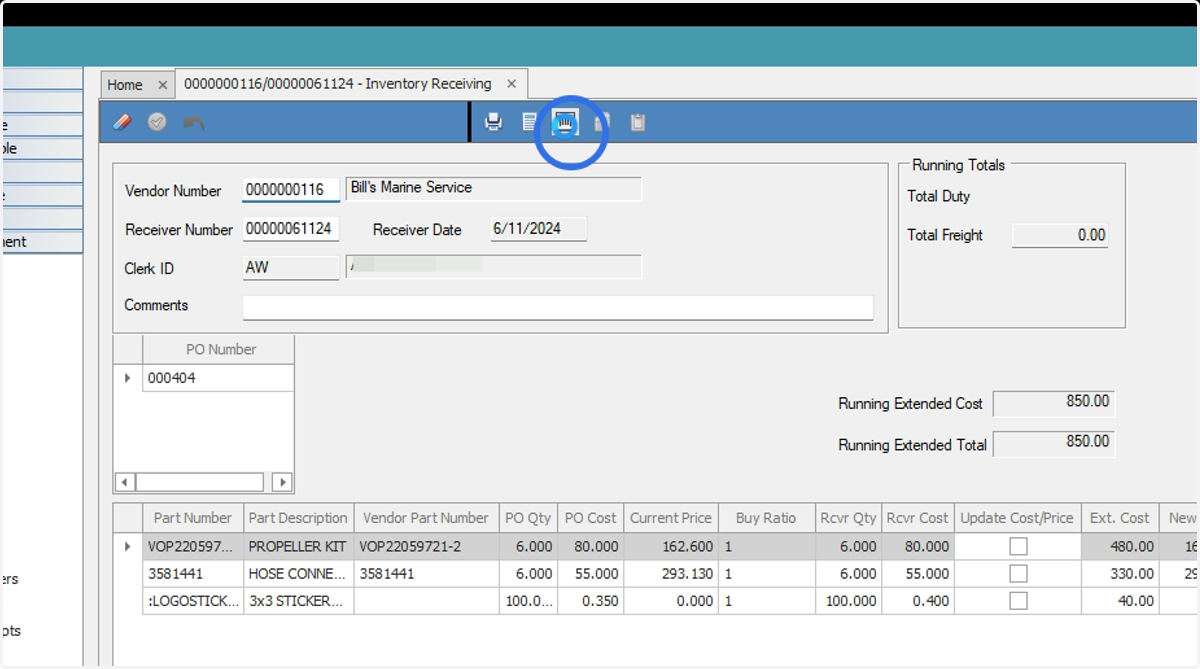
Task: Click the Receiver Date field
Action: click(538, 229)
